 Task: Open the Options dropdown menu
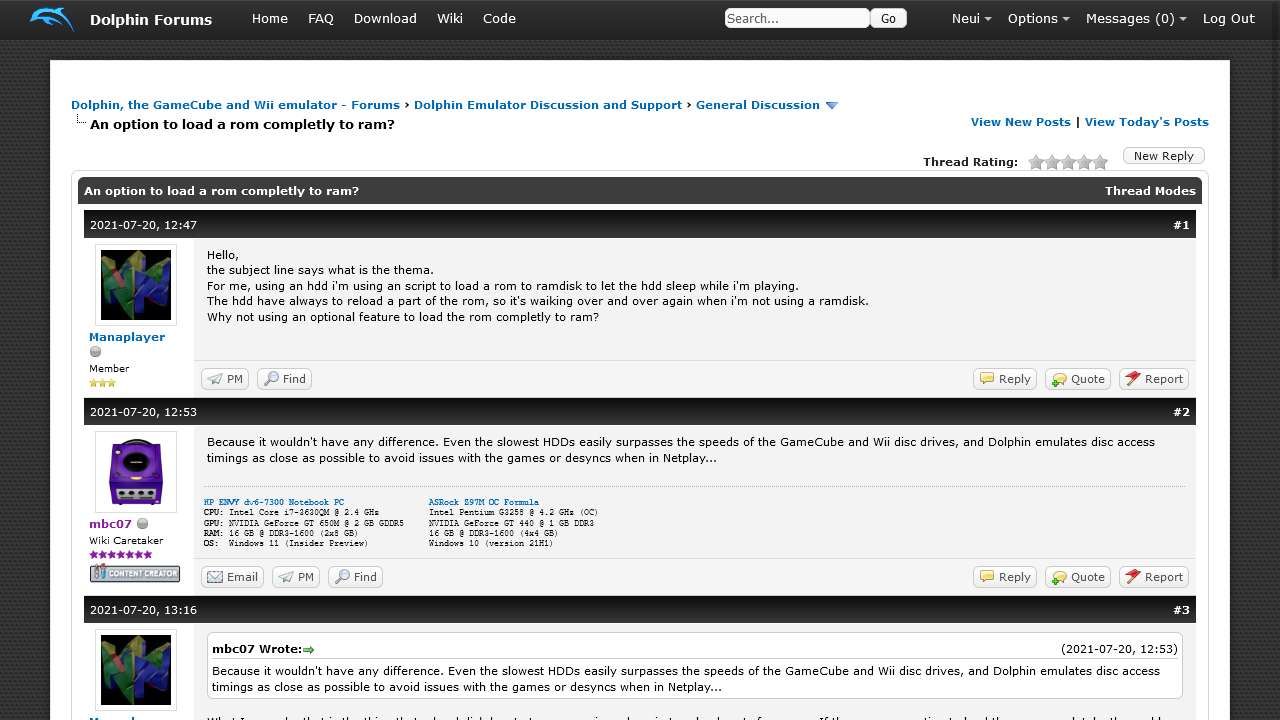click(1038, 19)
